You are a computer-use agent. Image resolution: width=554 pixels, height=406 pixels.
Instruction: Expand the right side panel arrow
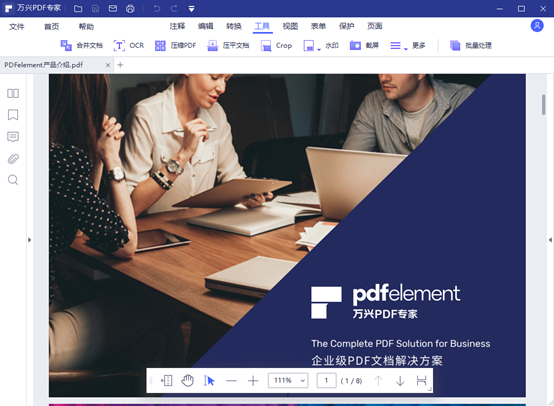(x=550, y=240)
